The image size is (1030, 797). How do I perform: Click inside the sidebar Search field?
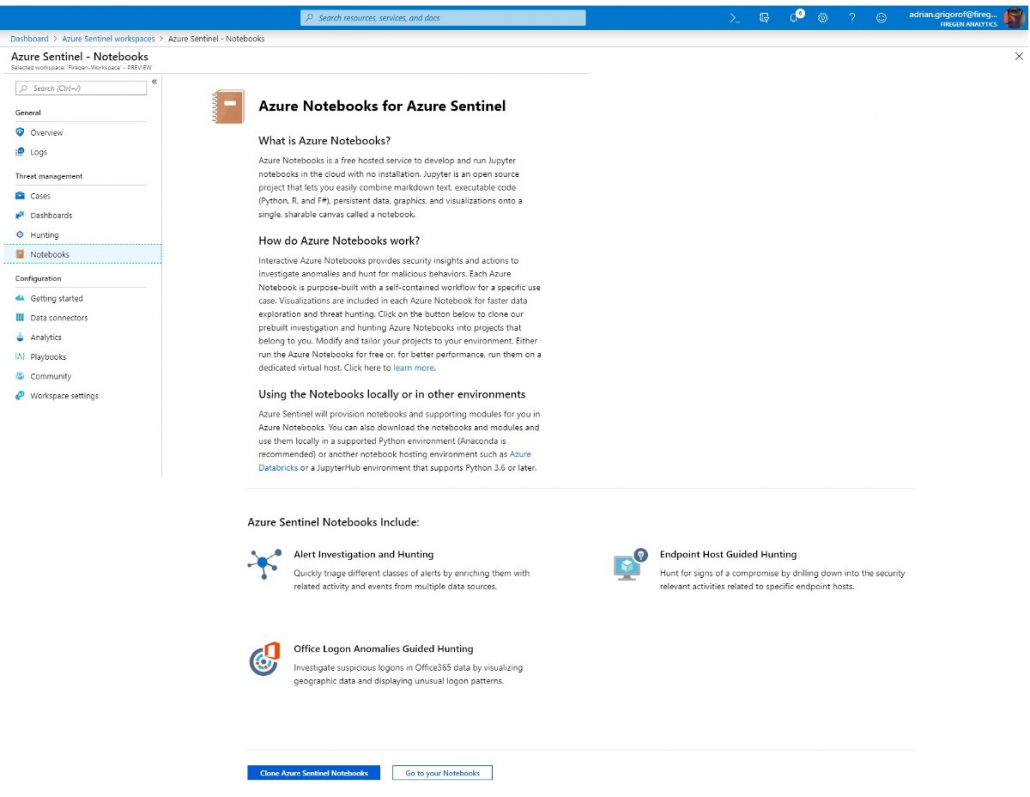point(80,88)
